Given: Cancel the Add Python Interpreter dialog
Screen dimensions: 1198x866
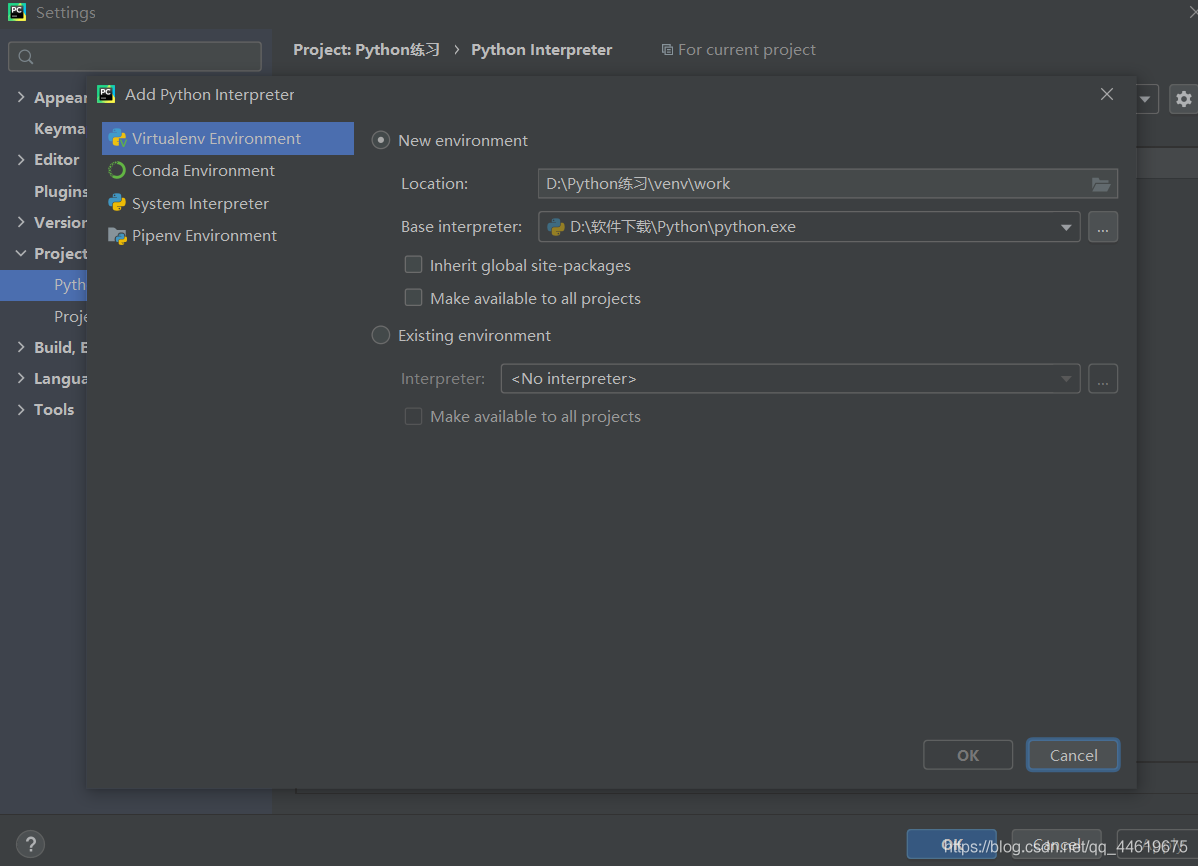Looking at the screenshot, I should 1072,755.
